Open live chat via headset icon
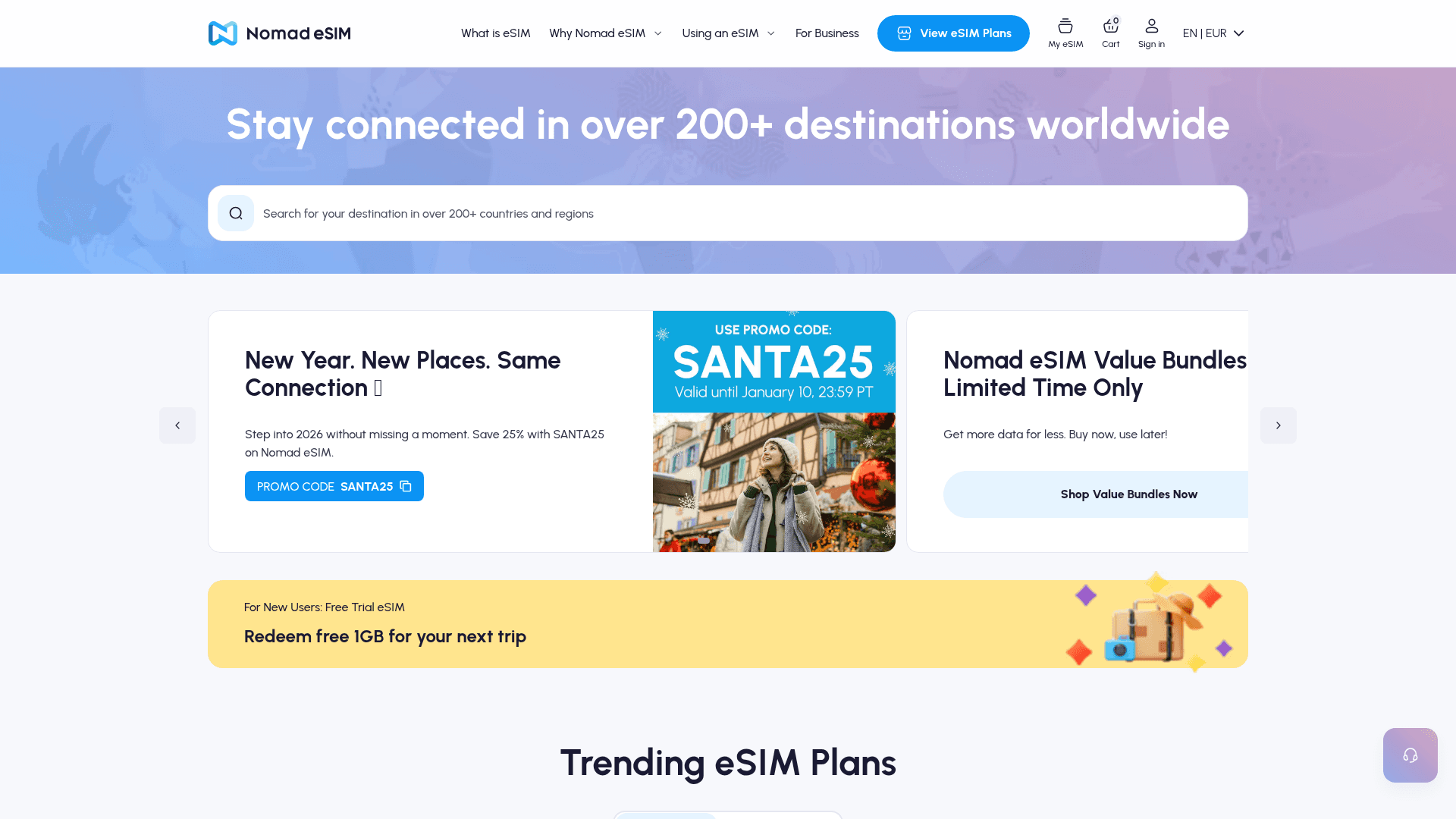Viewport: 1456px width, 819px height. [x=1410, y=755]
